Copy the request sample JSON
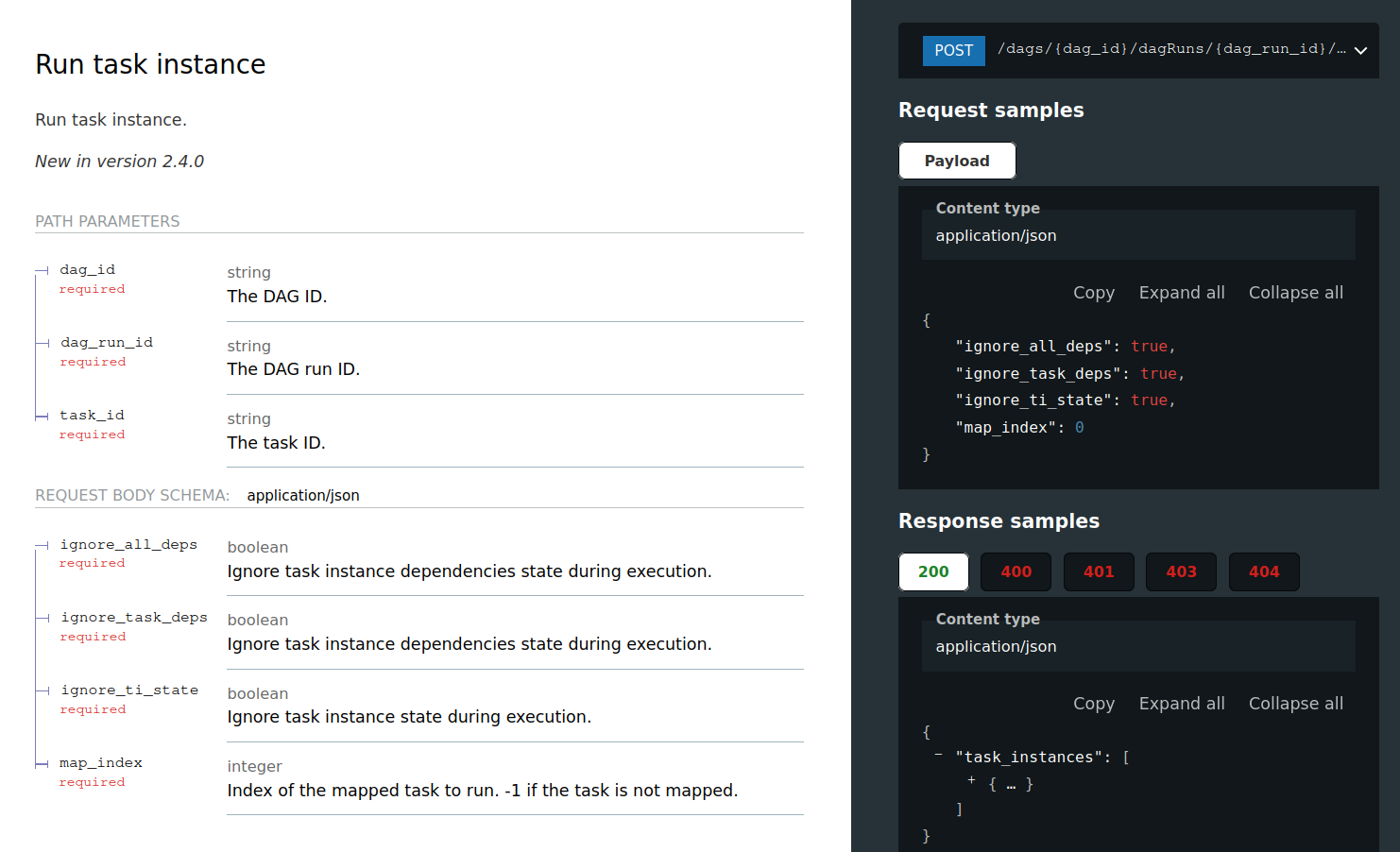Viewport: 1400px width, 852px height. pyautogui.click(x=1093, y=292)
